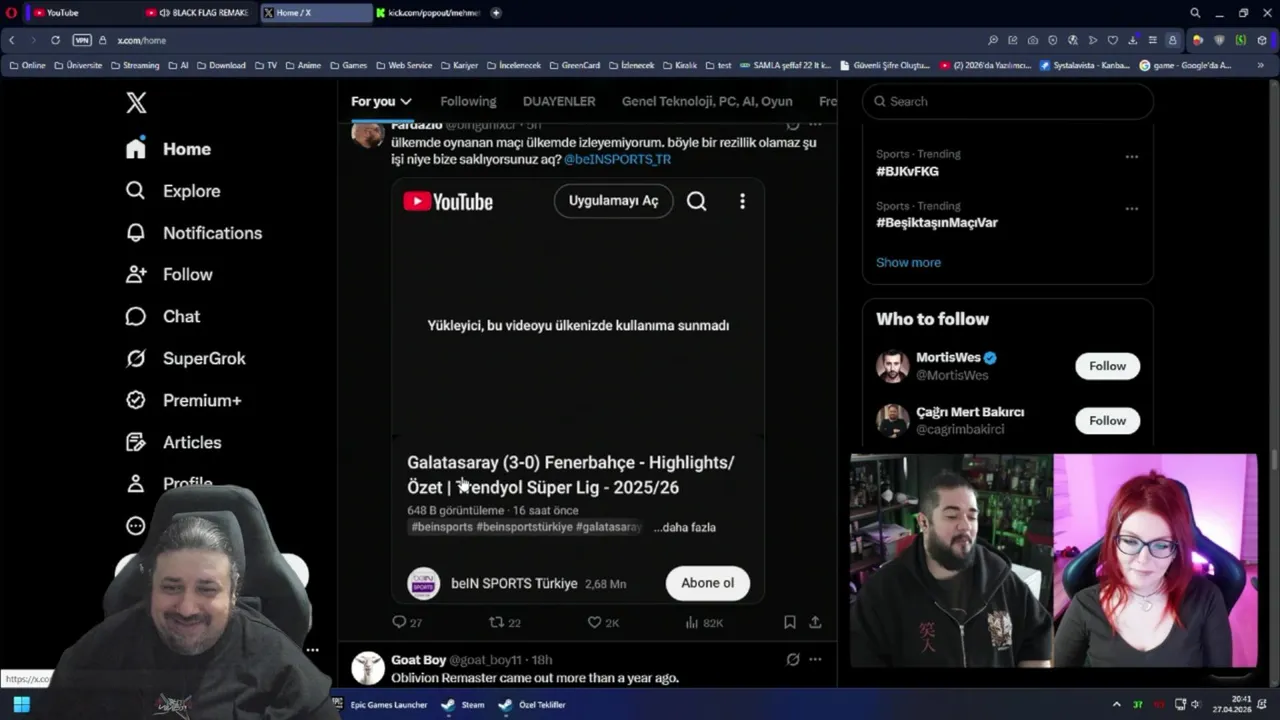The height and width of the screenshot is (720, 1280).
Task: Open the Web Service bookmarks folder
Action: [403, 65]
